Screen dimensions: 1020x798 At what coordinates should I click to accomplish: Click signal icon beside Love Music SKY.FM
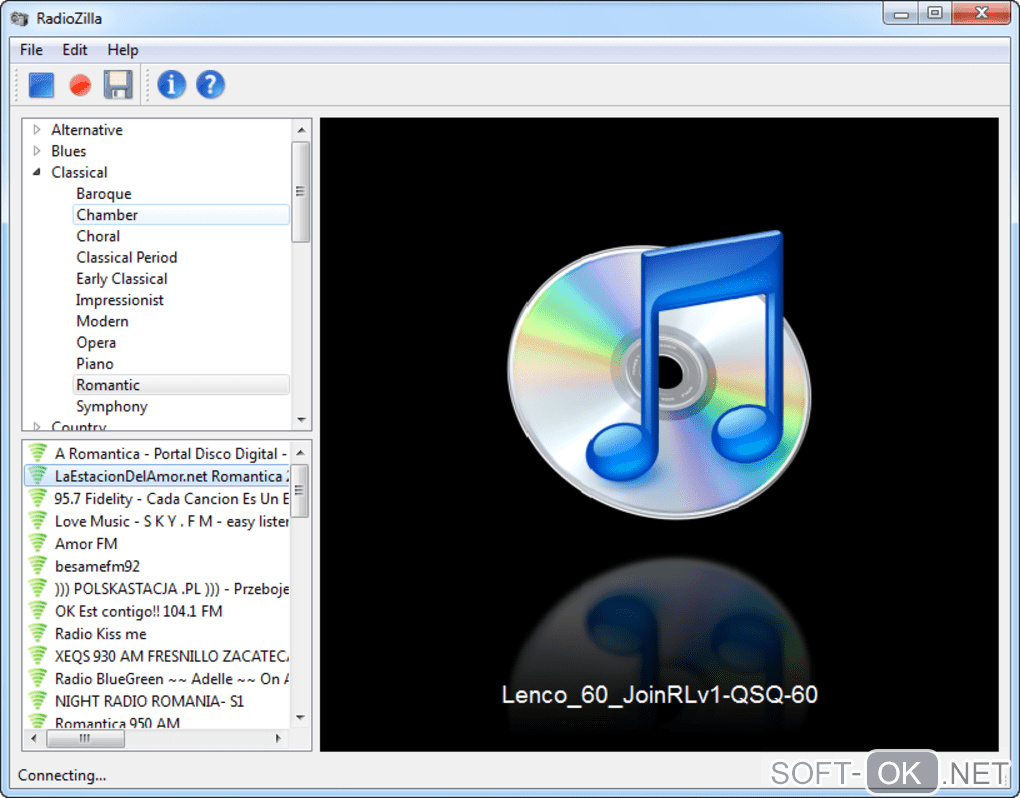pos(38,520)
